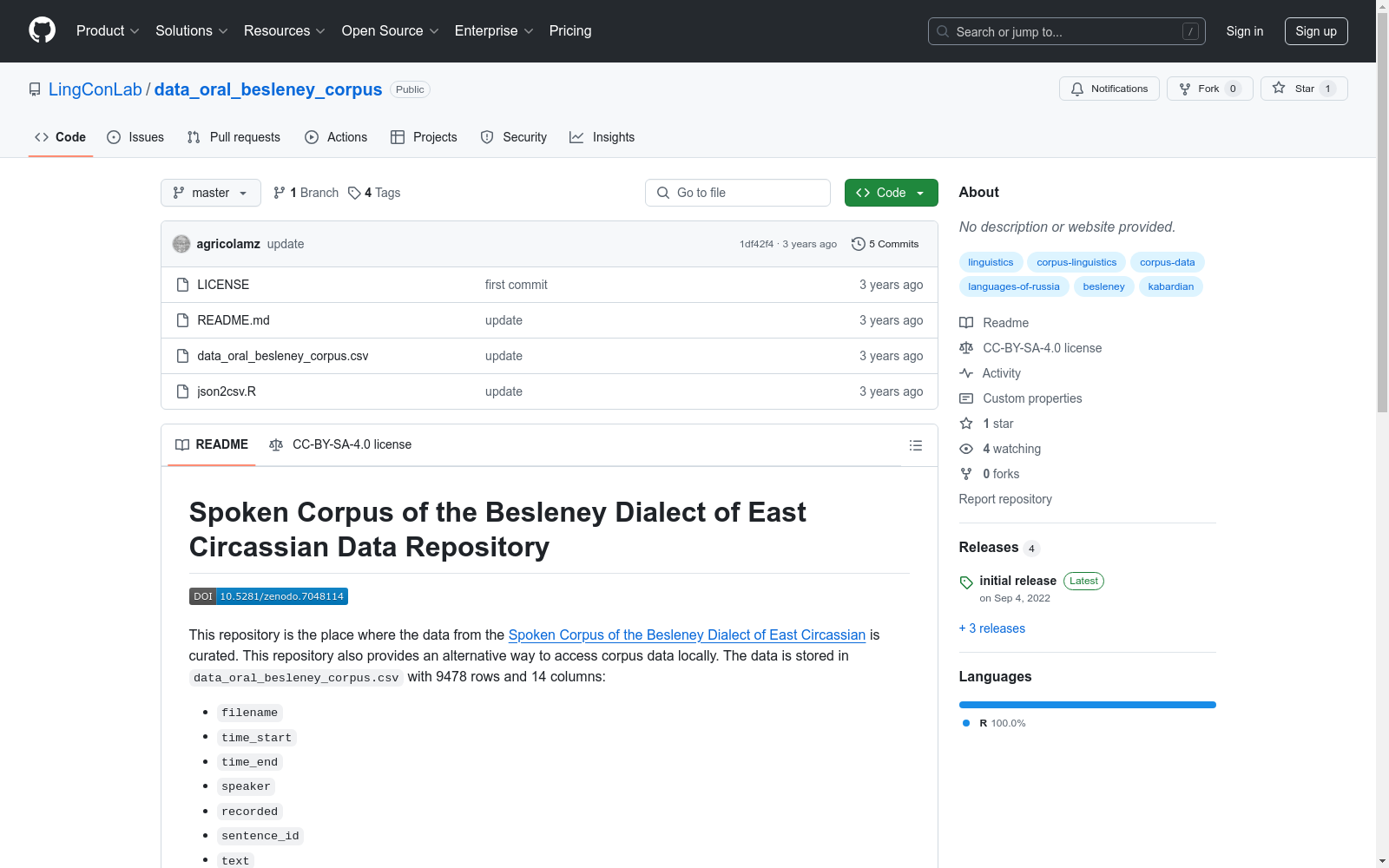
Task: Switch to the Issues tab
Action: 135,137
